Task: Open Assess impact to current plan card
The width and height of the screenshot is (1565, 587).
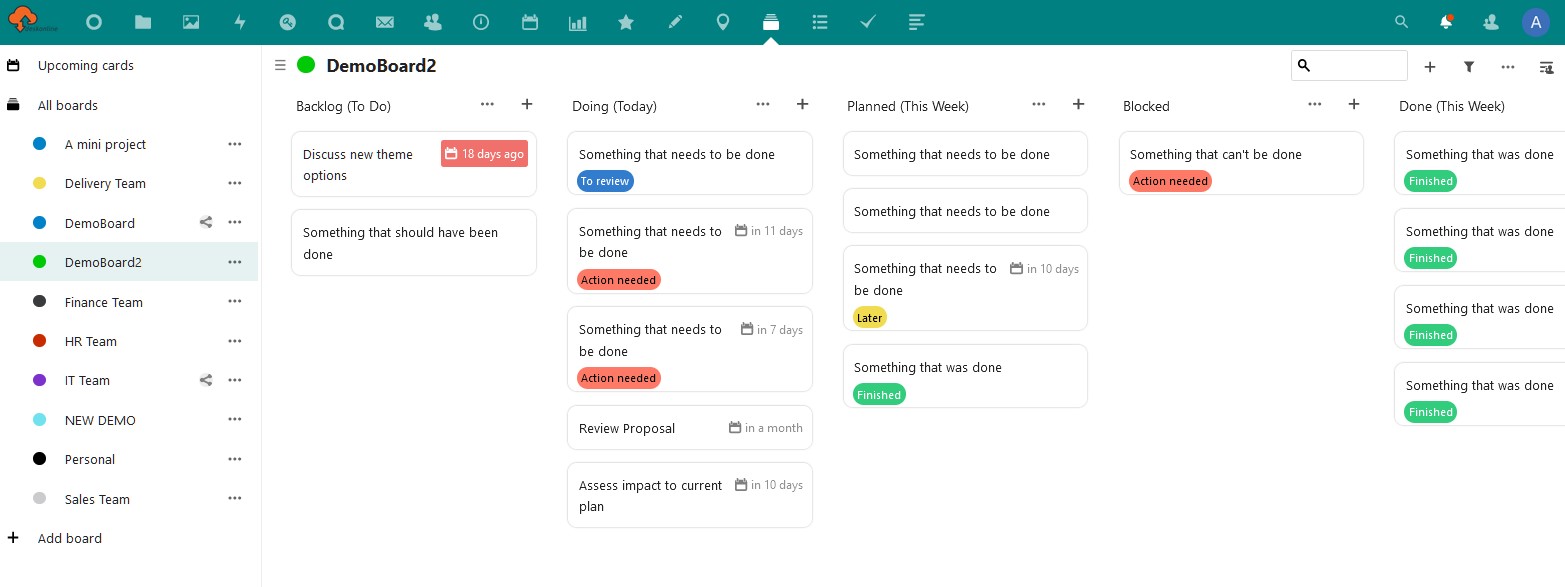Action: (690, 495)
